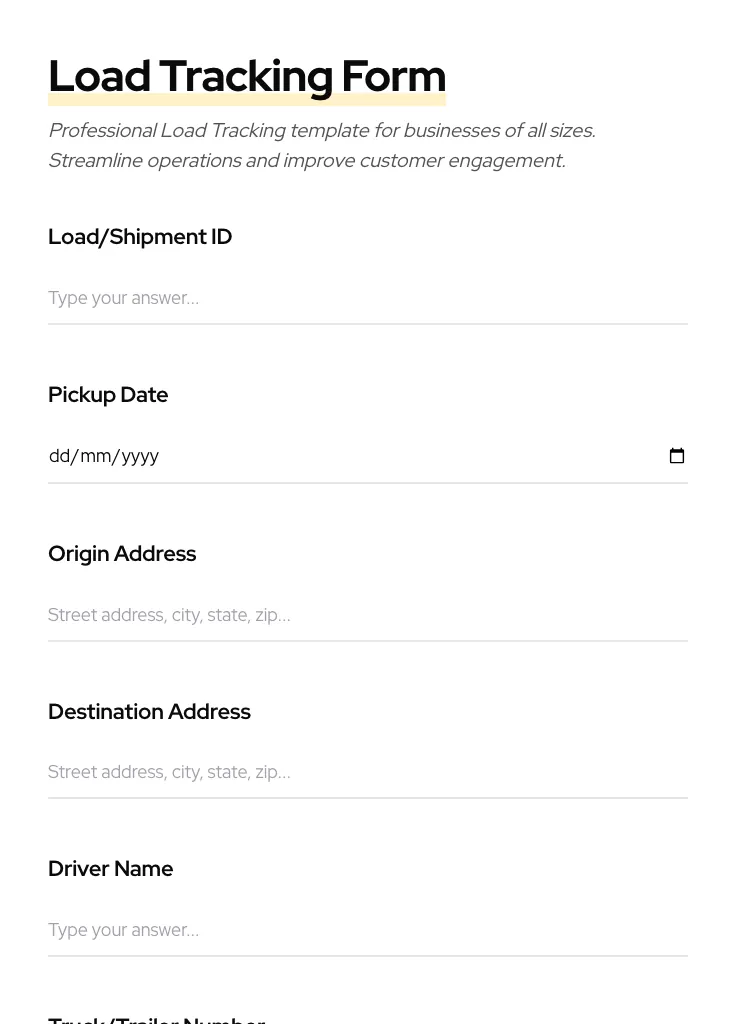Image resolution: width=736 pixels, height=1024 pixels.
Task: Select the Load Tracking Form title text
Action: (x=247, y=75)
